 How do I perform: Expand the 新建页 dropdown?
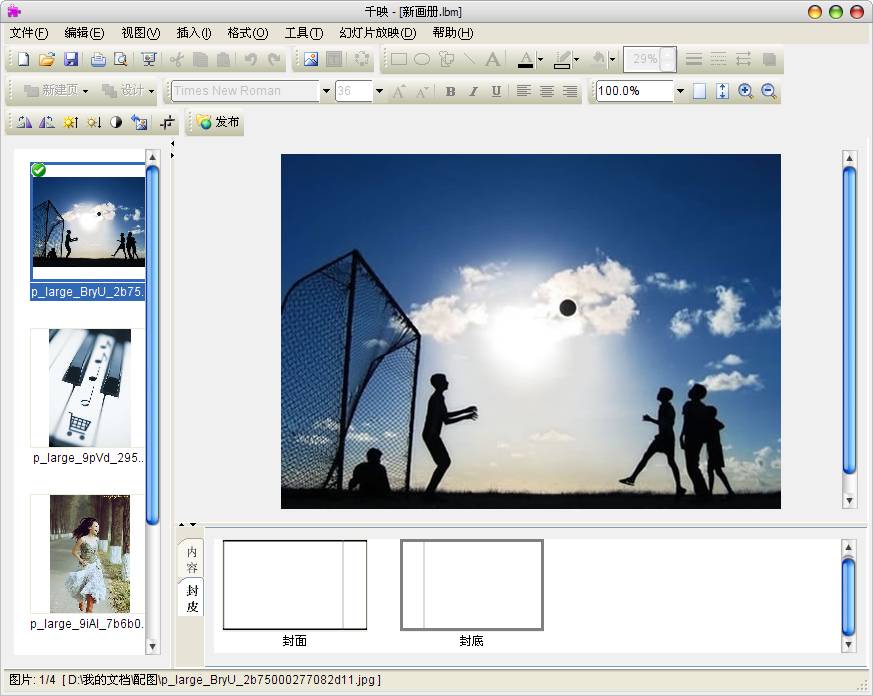pos(85,91)
